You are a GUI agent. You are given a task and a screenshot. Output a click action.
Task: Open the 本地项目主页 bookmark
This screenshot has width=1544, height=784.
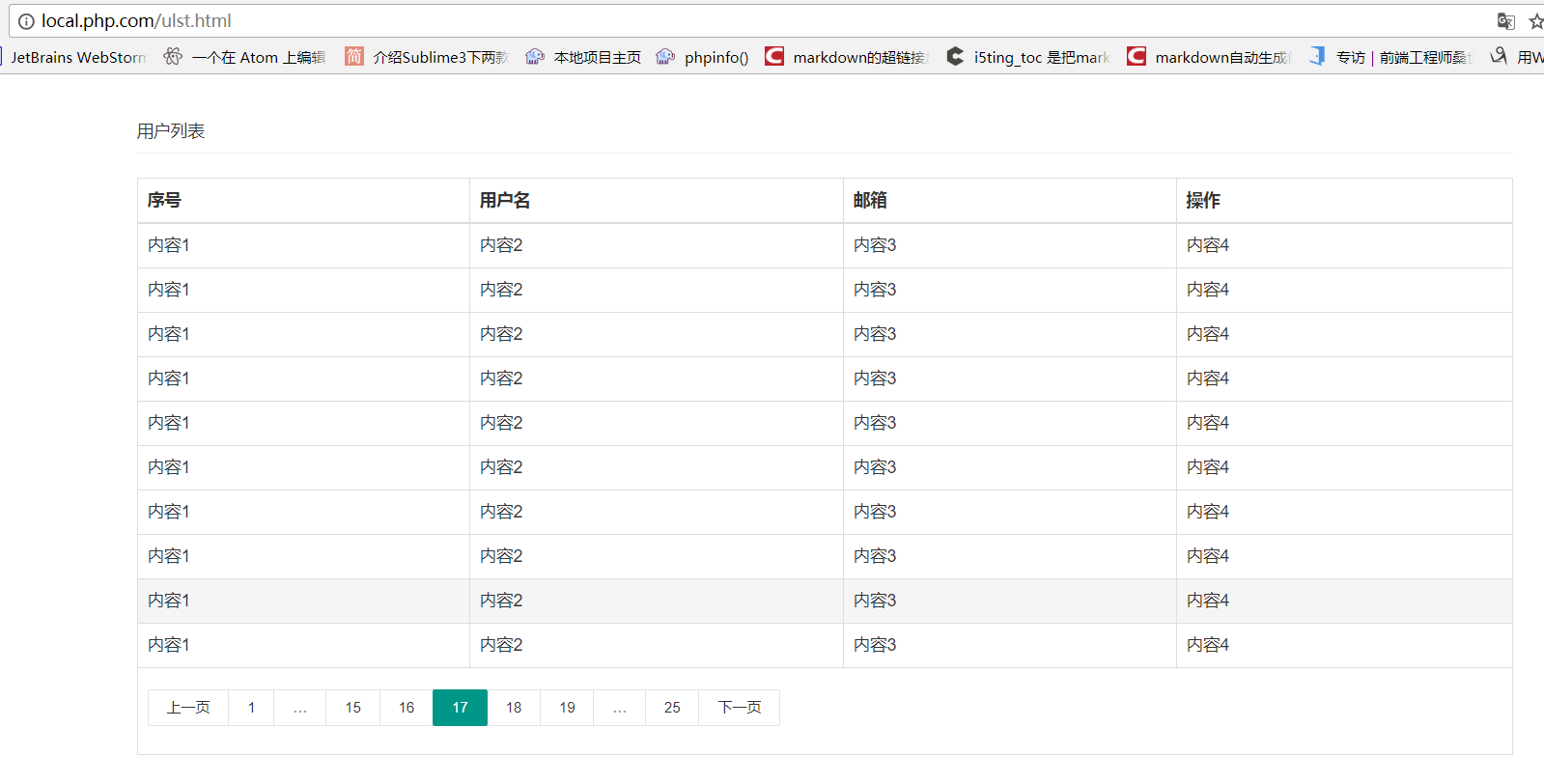tap(584, 57)
